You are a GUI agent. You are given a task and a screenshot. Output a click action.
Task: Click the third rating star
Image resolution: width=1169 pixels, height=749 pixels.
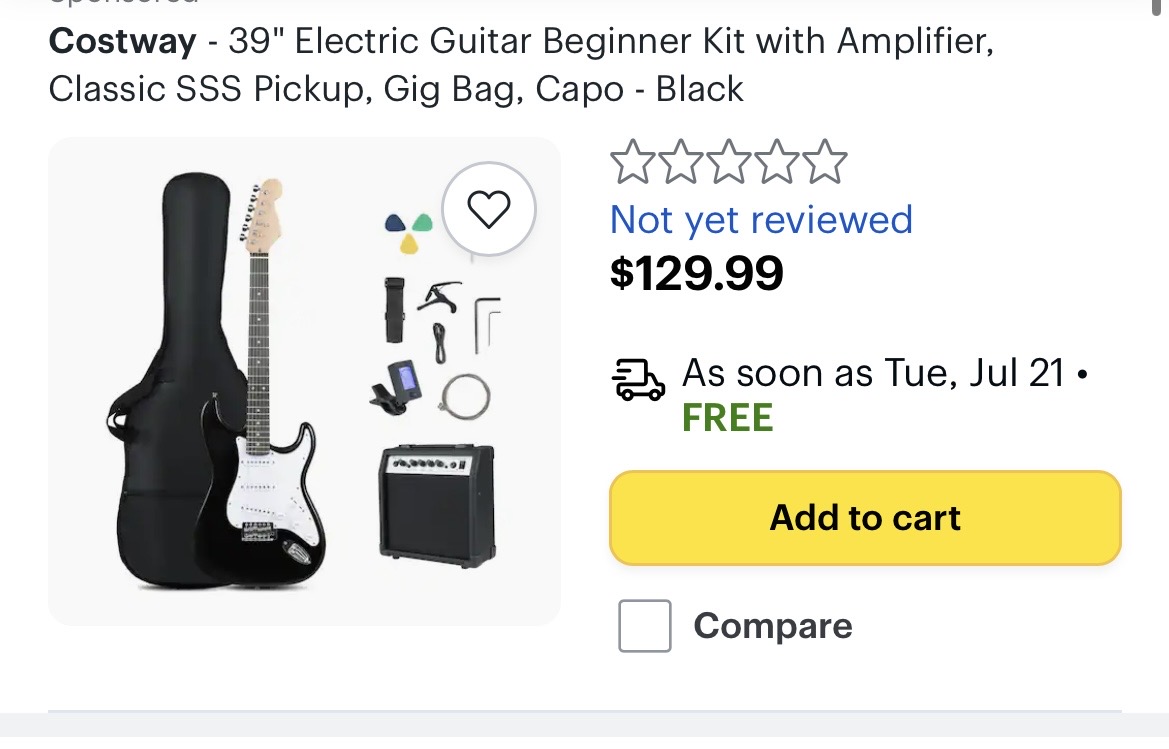tap(728, 162)
